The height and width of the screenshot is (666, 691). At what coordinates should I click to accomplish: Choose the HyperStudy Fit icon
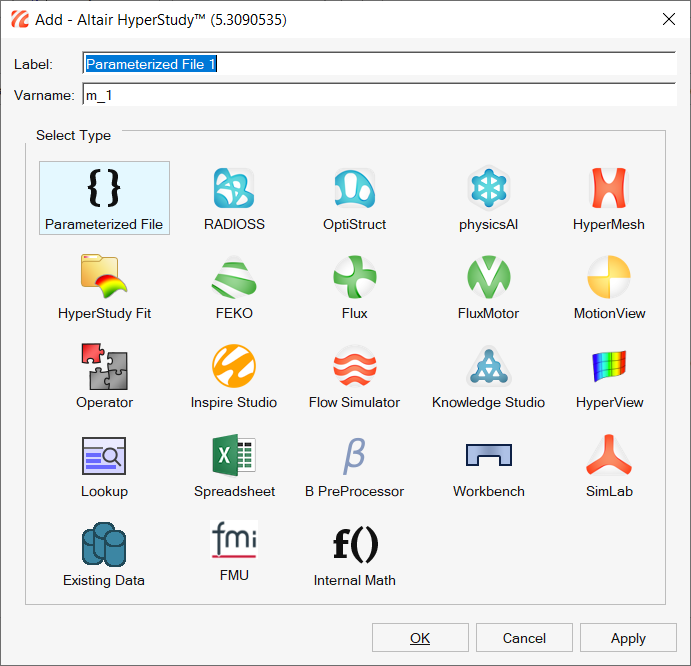tap(104, 277)
